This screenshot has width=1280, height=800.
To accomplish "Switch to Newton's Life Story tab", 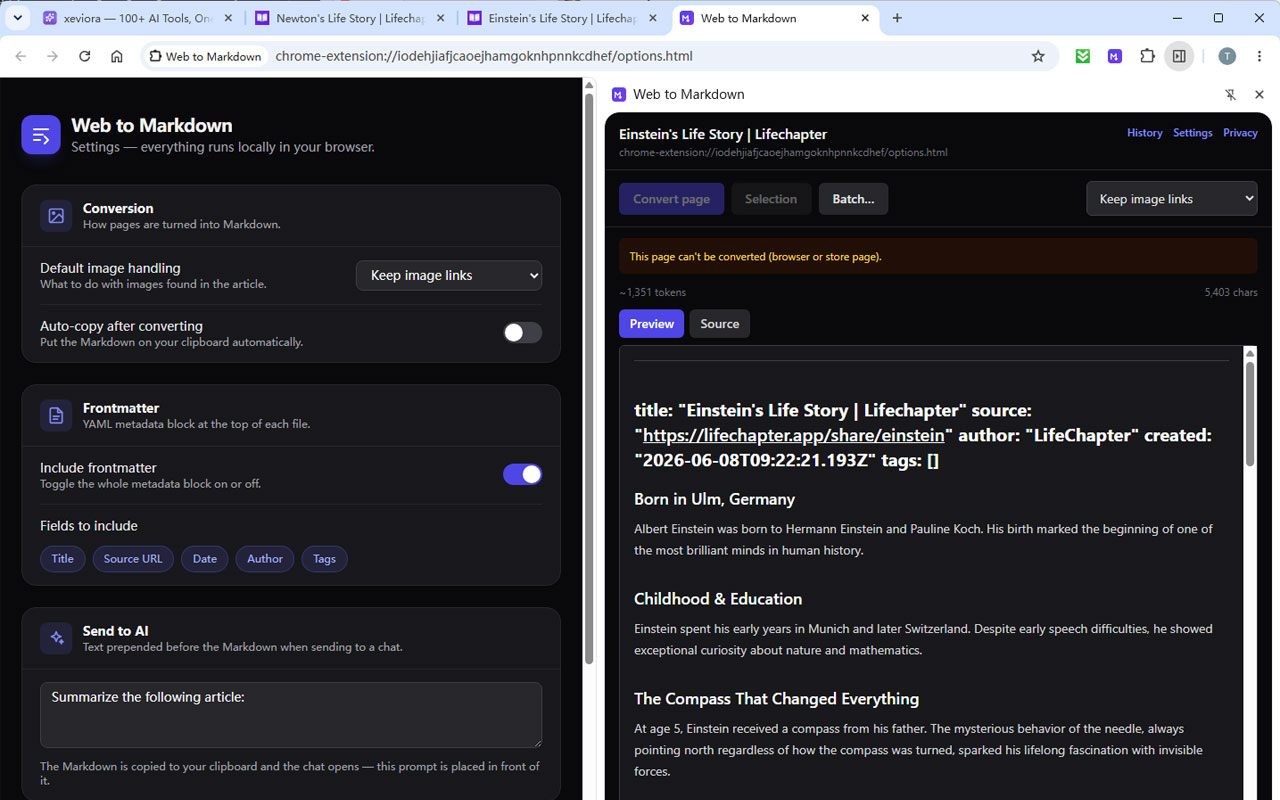I will (350, 18).
